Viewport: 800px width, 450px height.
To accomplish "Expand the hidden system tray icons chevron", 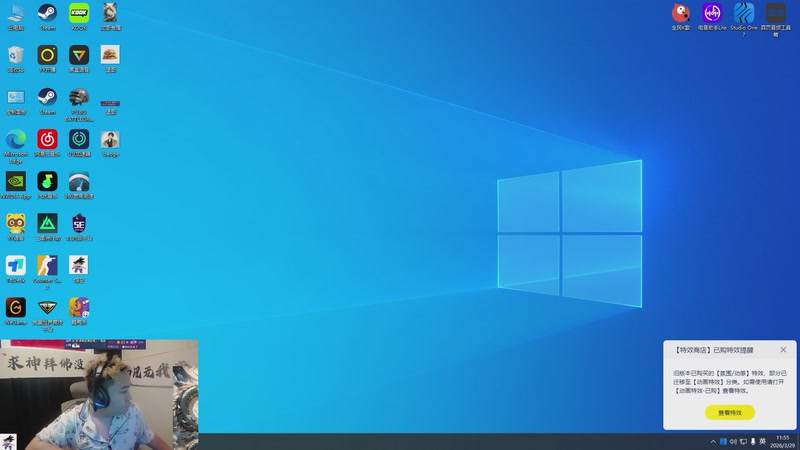I will point(713,442).
